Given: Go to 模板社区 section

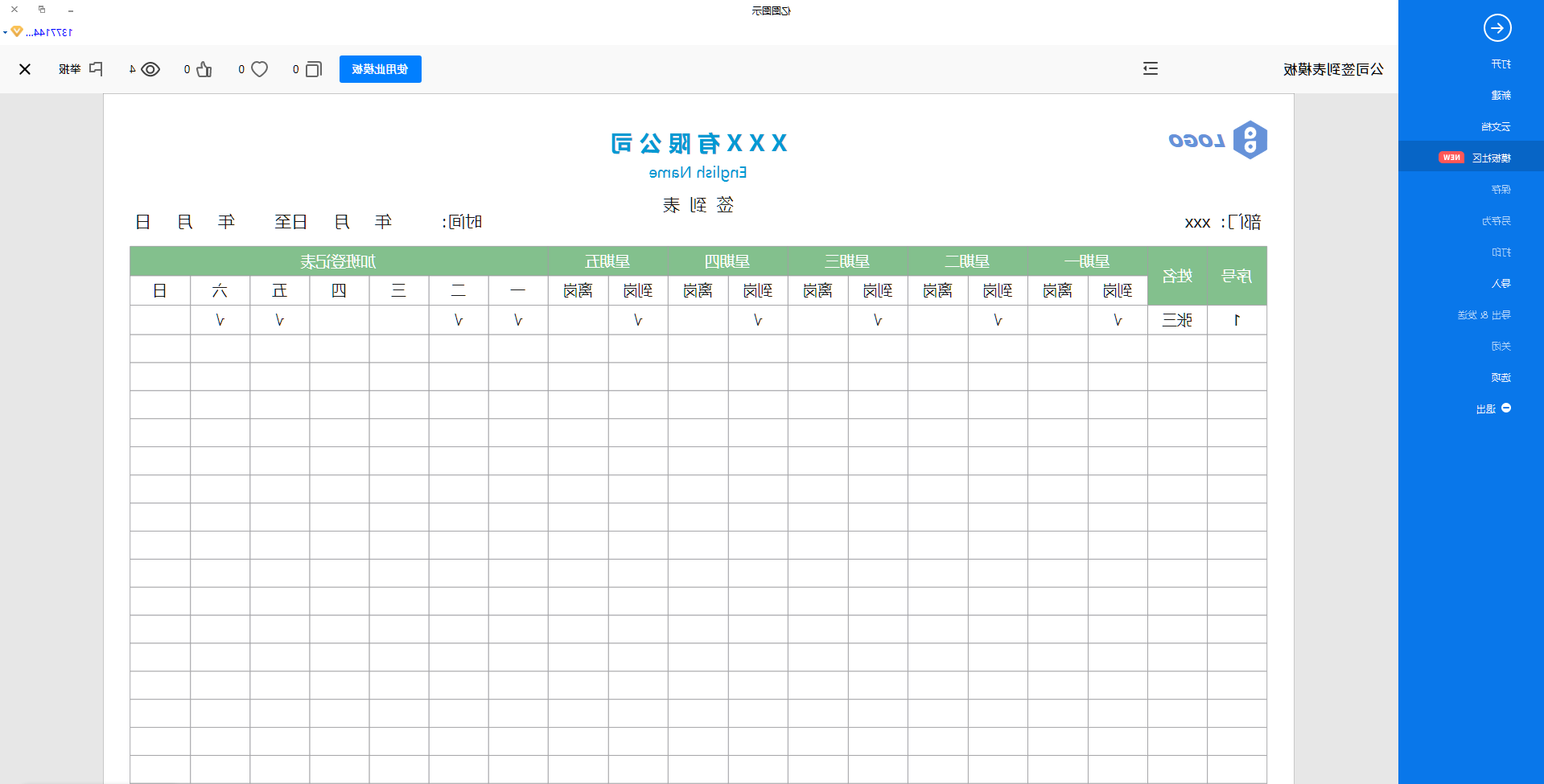Looking at the screenshot, I should (1492, 158).
